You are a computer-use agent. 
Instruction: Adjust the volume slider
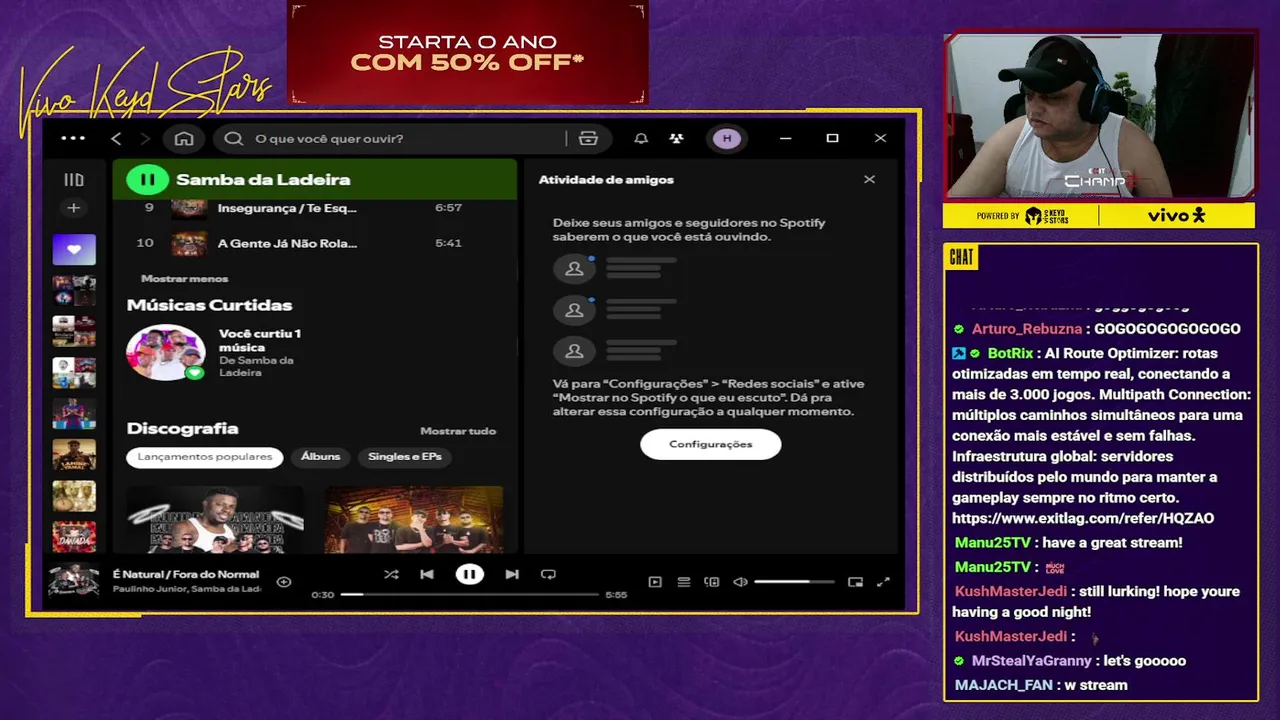794,582
